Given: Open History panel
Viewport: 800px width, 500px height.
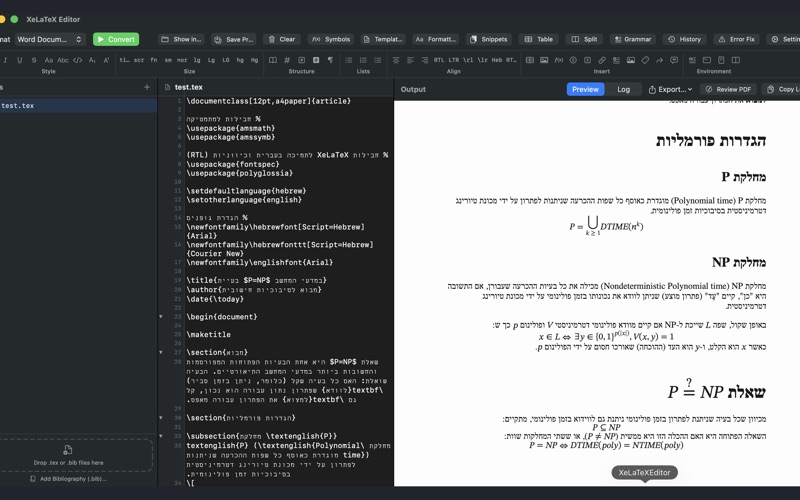Looking at the screenshot, I should pos(684,39).
